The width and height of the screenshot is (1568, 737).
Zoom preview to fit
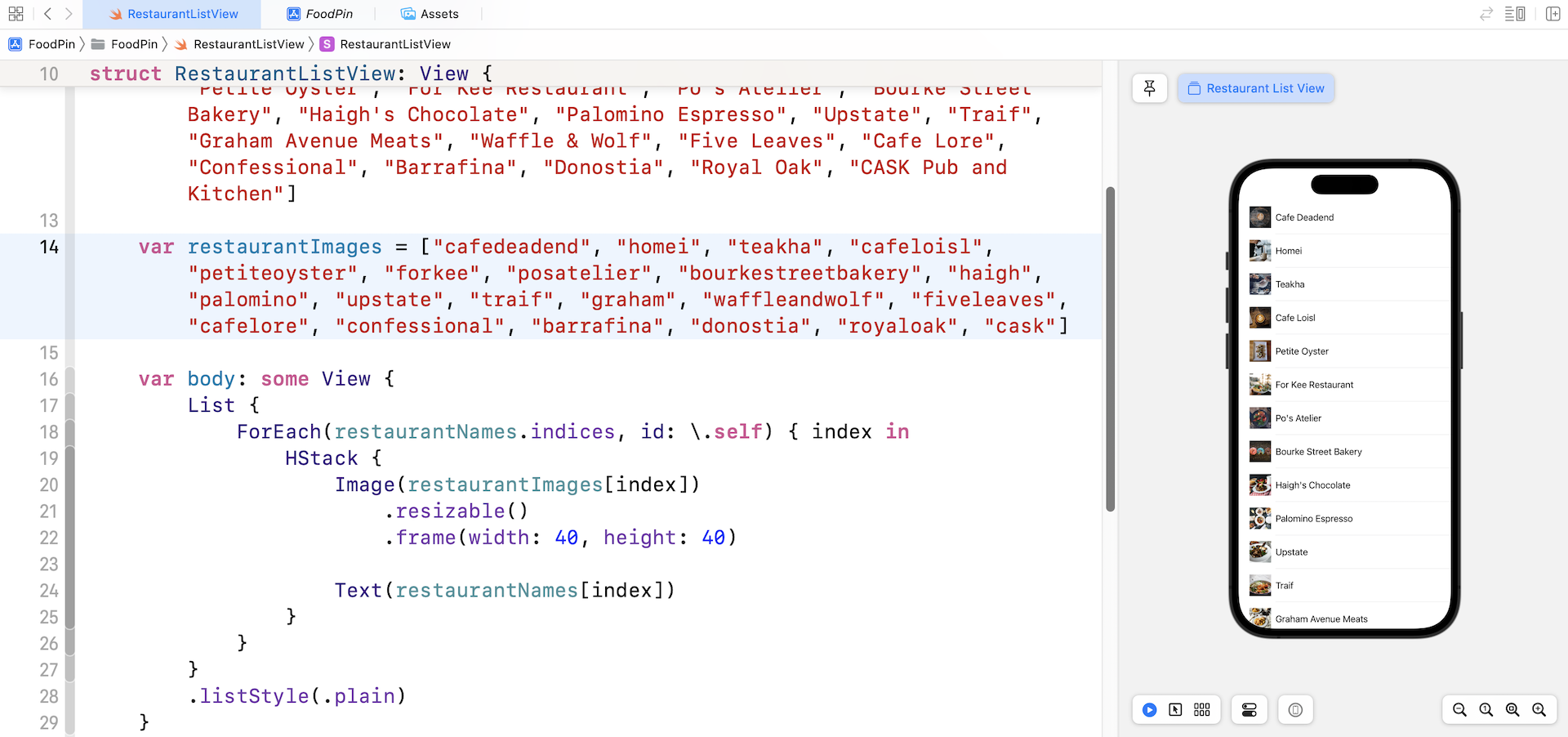click(x=1512, y=710)
